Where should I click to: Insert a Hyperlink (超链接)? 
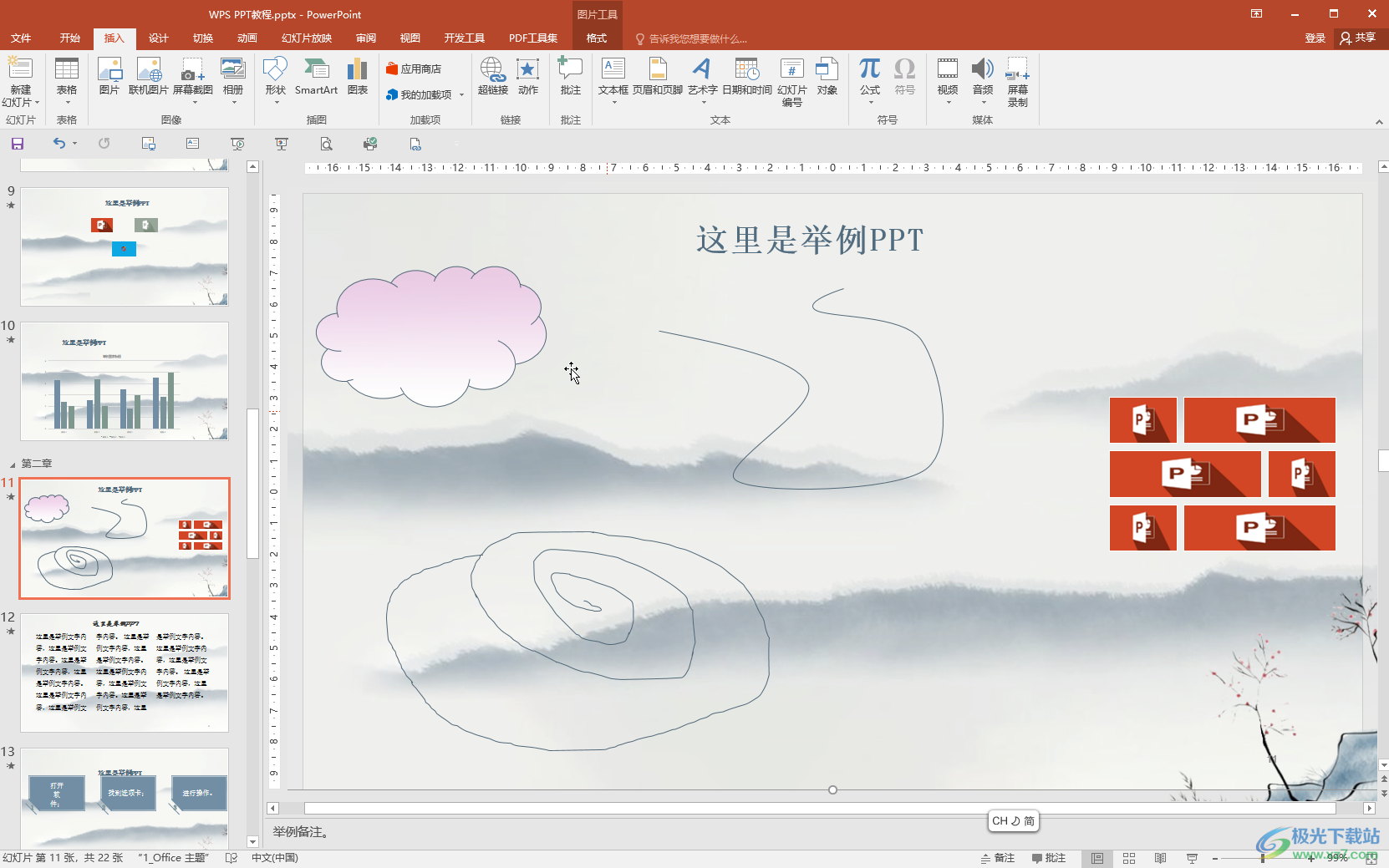tap(493, 76)
